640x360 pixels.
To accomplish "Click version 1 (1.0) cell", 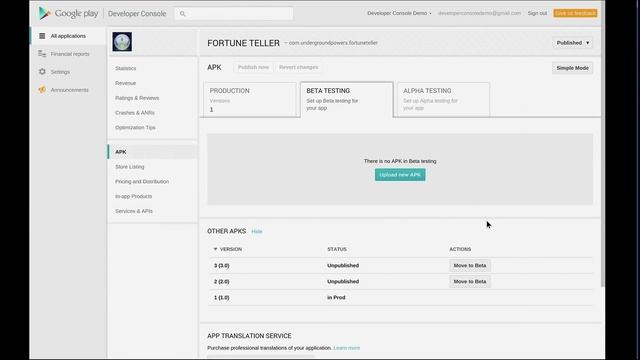I will point(222,298).
